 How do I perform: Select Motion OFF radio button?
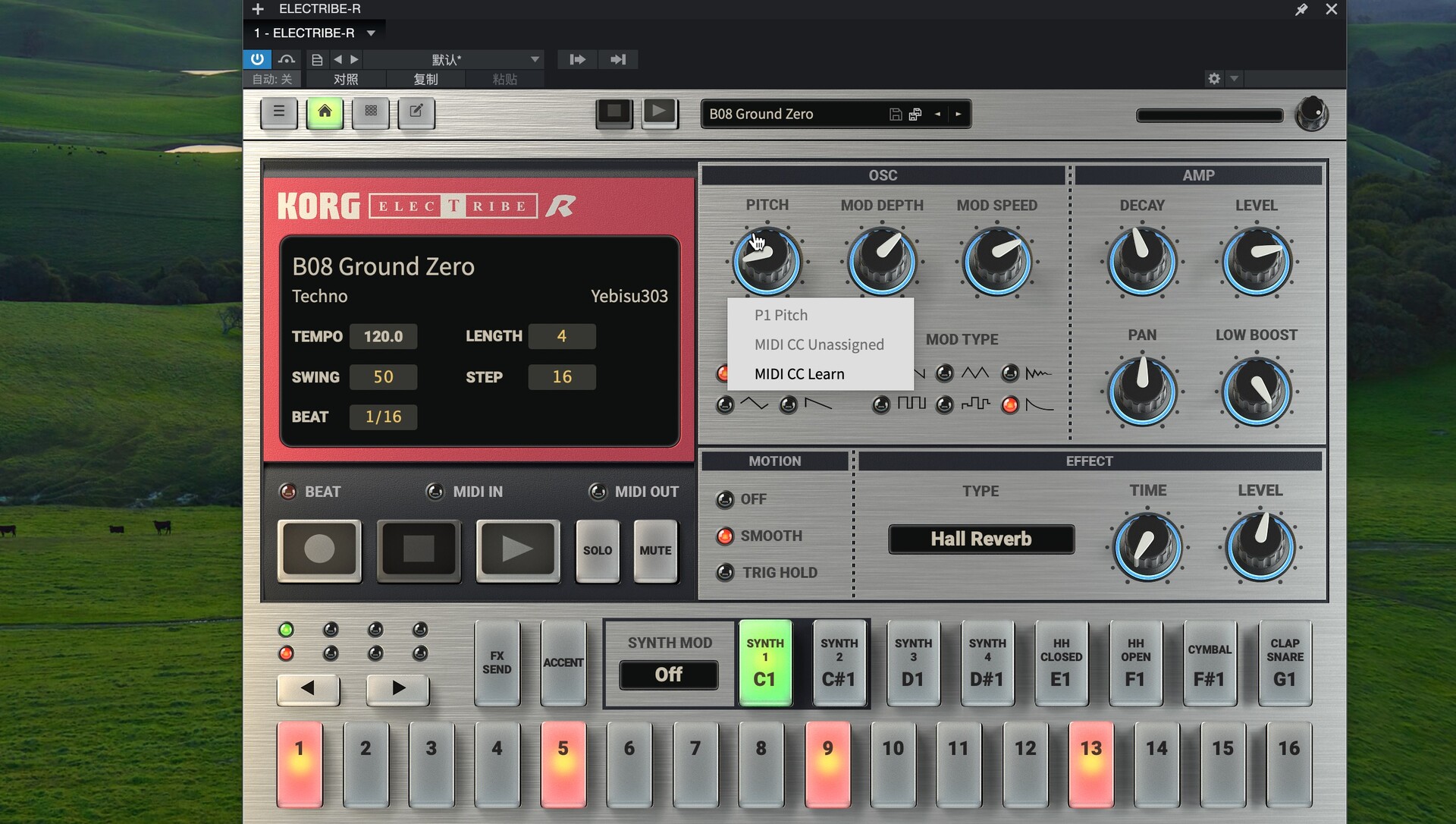[726, 499]
